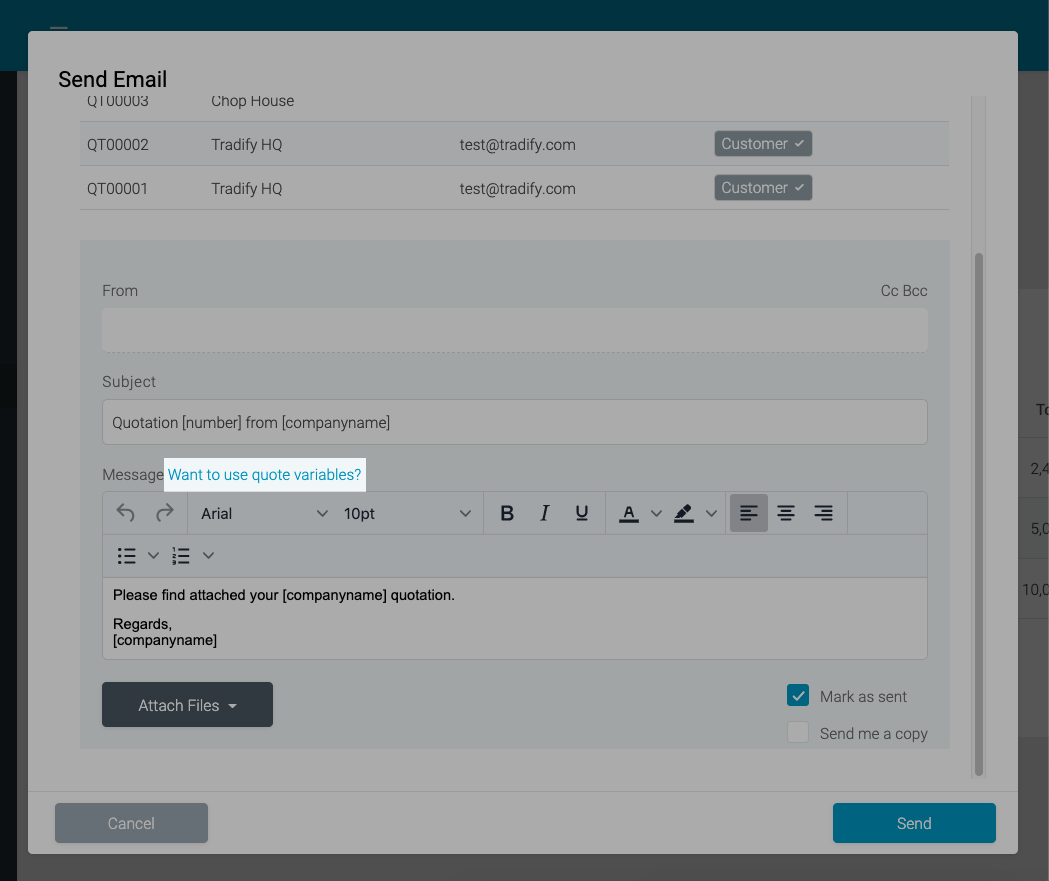This screenshot has height=881, width=1049.
Task: Toggle underline formatting
Action: pos(582,513)
